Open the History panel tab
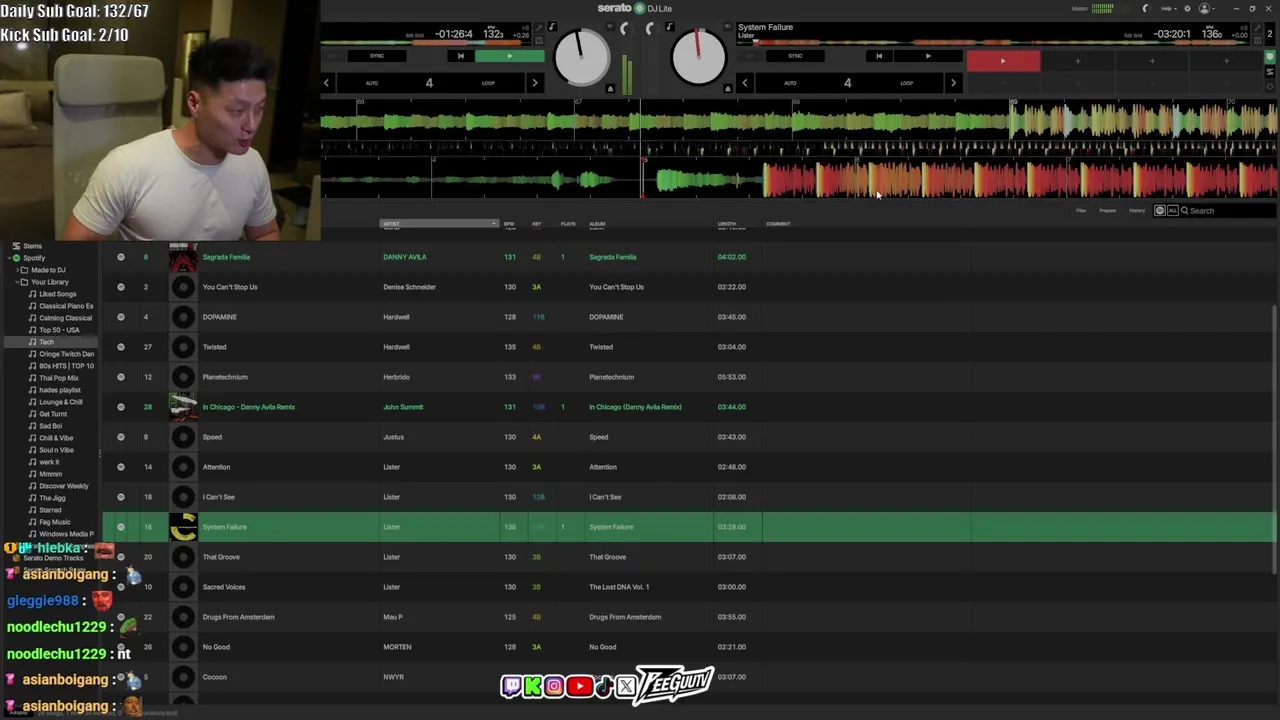The height and width of the screenshot is (720, 1280). click(x=1137, y=211)
